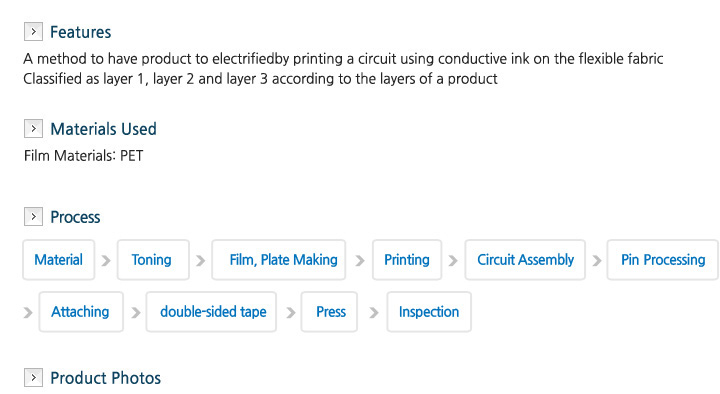Click the chevron between Material and Toning
The width and height of the screenshot is (720, 394).
(x=106, y=260)
